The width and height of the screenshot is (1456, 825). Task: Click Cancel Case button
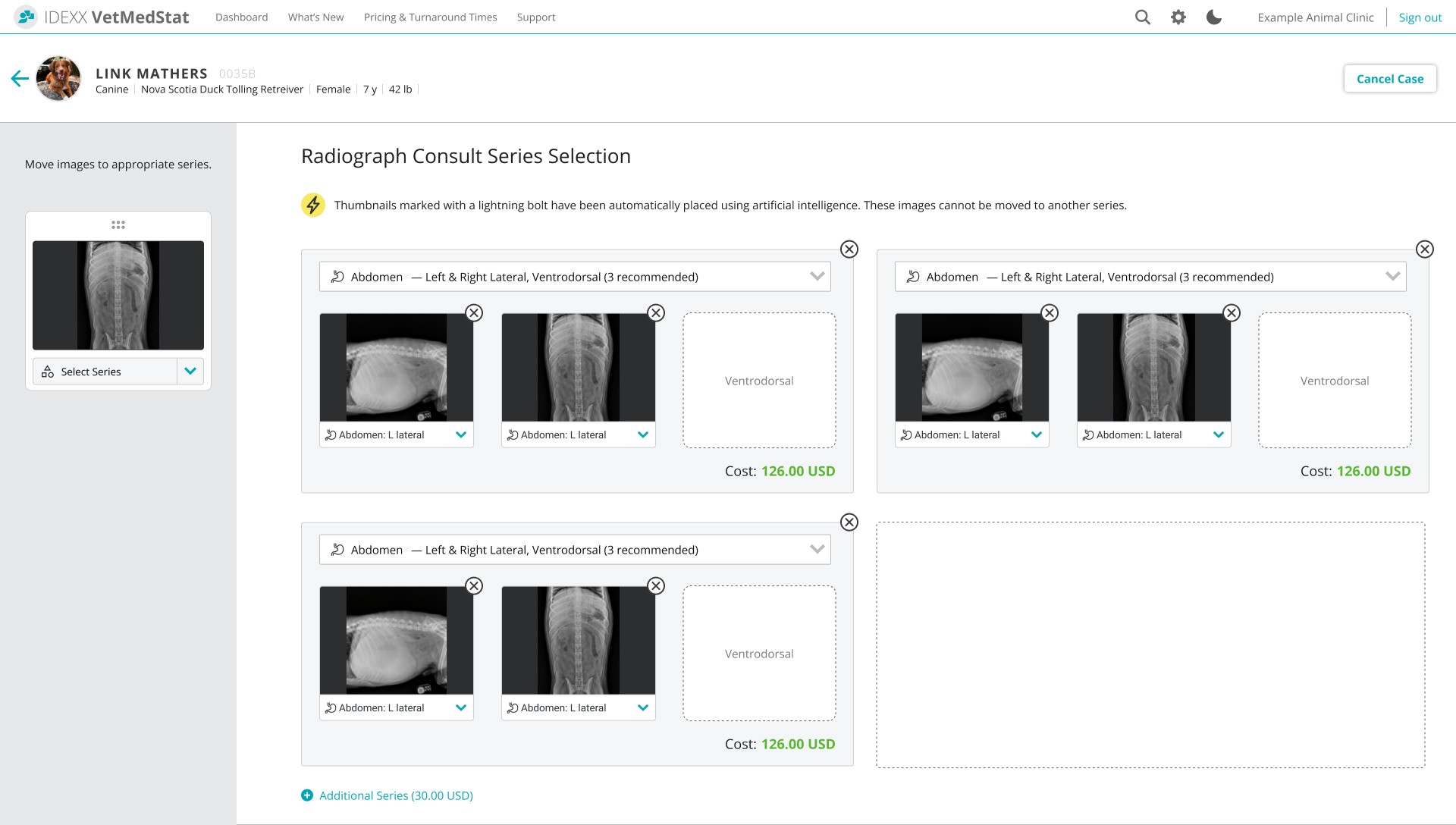click(1389, 79)
